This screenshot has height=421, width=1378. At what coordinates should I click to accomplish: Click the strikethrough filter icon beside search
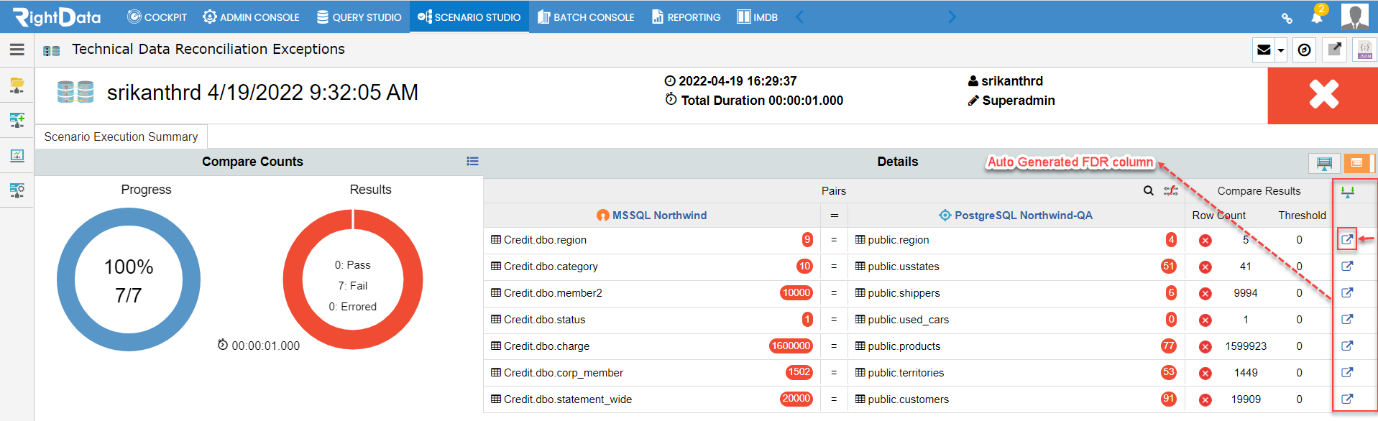(1169, 190)
